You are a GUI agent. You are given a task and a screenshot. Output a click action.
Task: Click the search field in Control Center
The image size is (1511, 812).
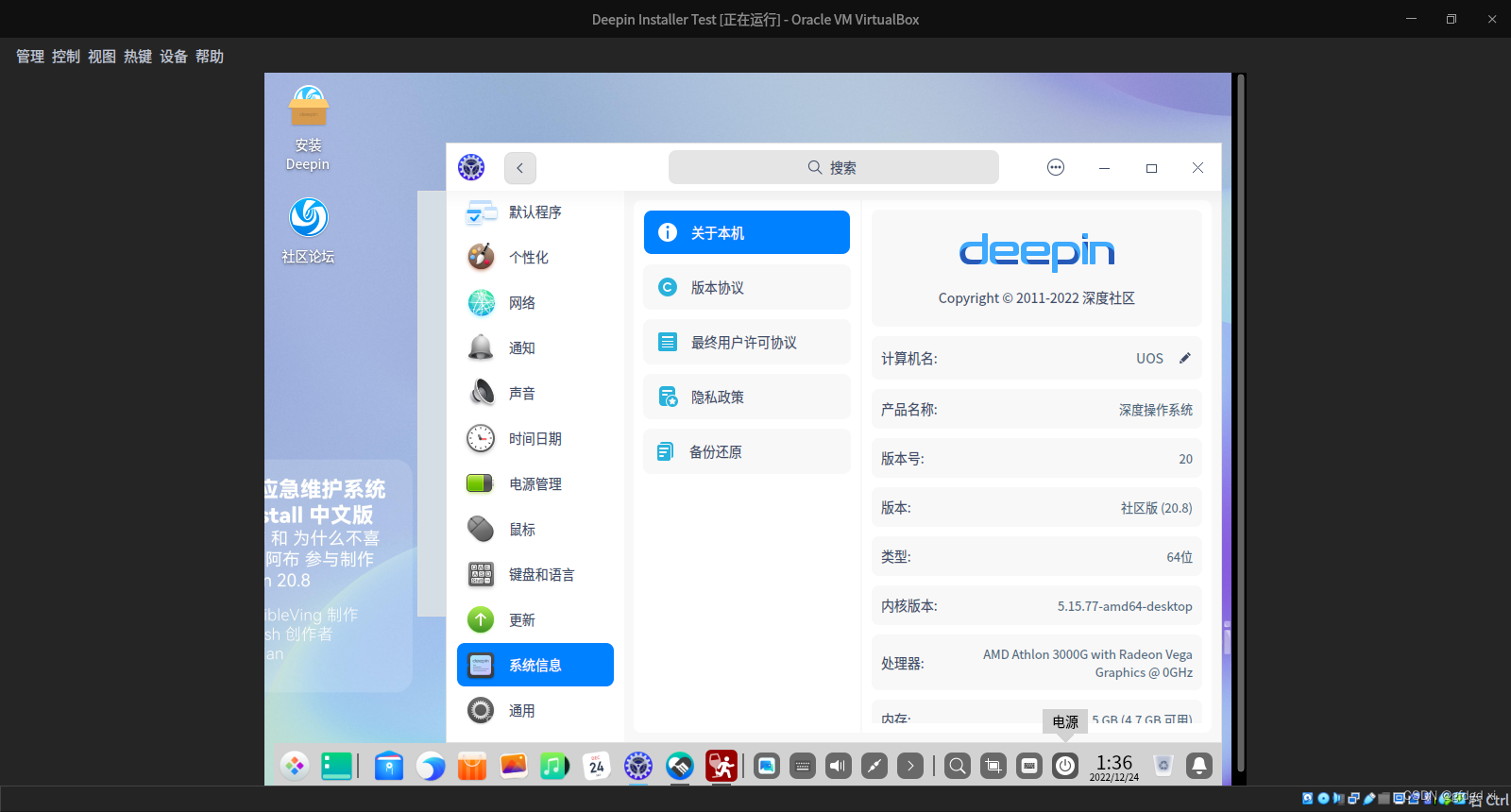tap(834, 167)
